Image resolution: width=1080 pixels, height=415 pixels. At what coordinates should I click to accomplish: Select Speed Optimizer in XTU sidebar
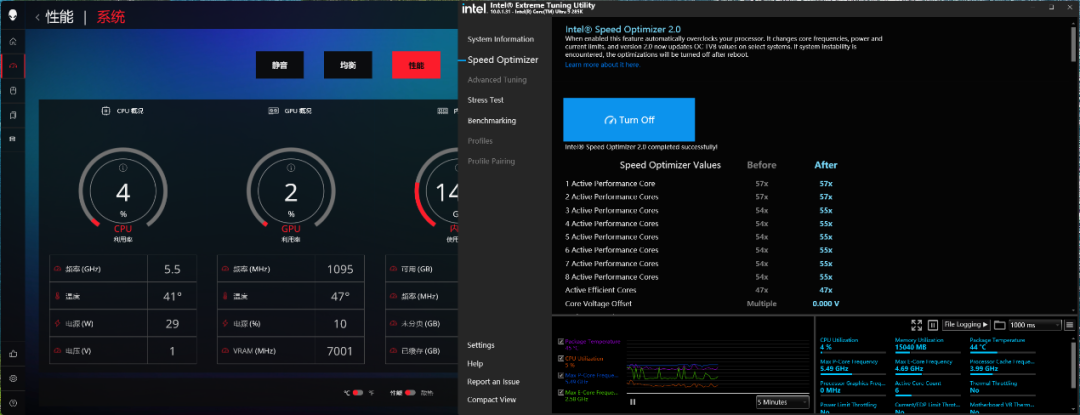tap(503, 60)
